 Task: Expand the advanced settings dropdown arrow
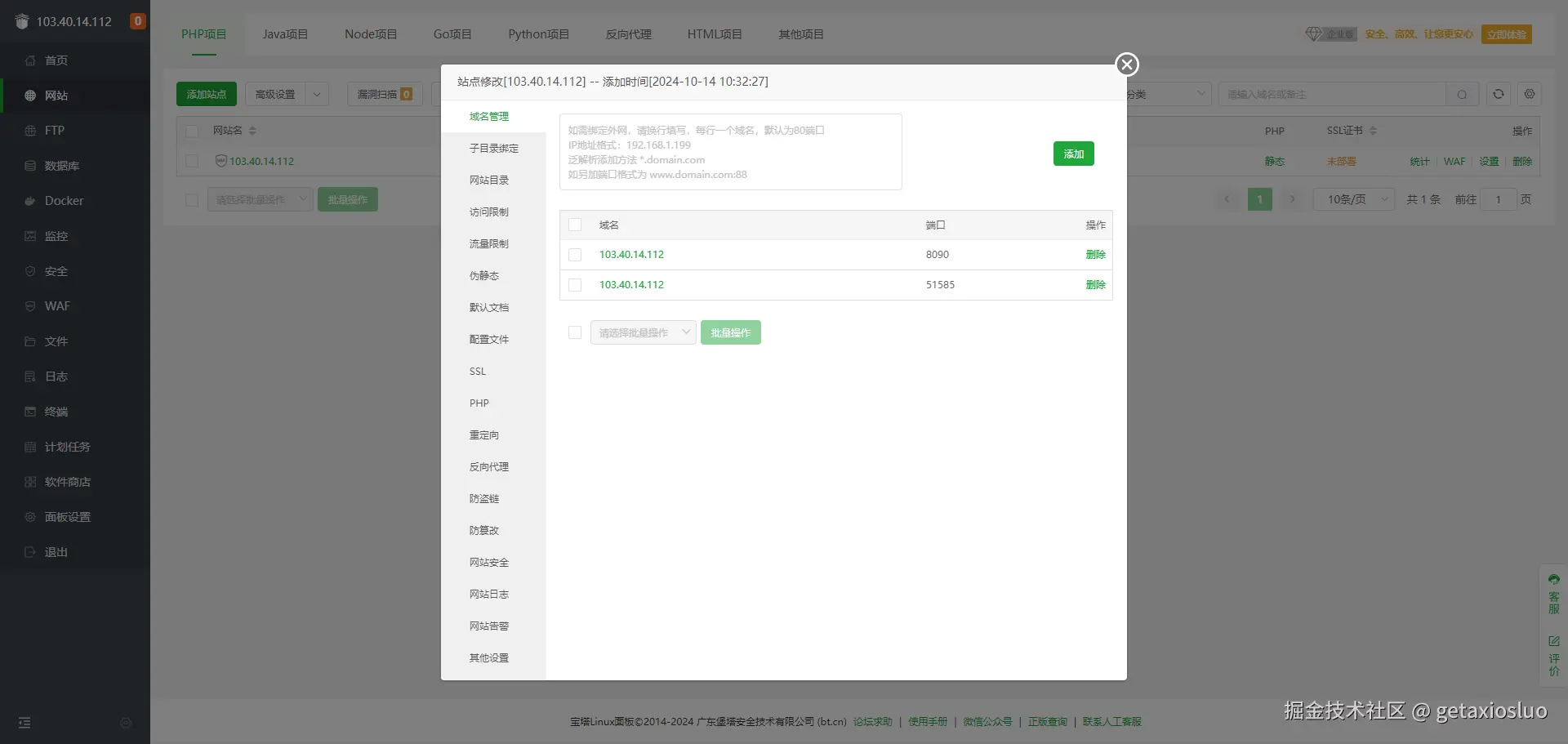[x=317, y=94]
